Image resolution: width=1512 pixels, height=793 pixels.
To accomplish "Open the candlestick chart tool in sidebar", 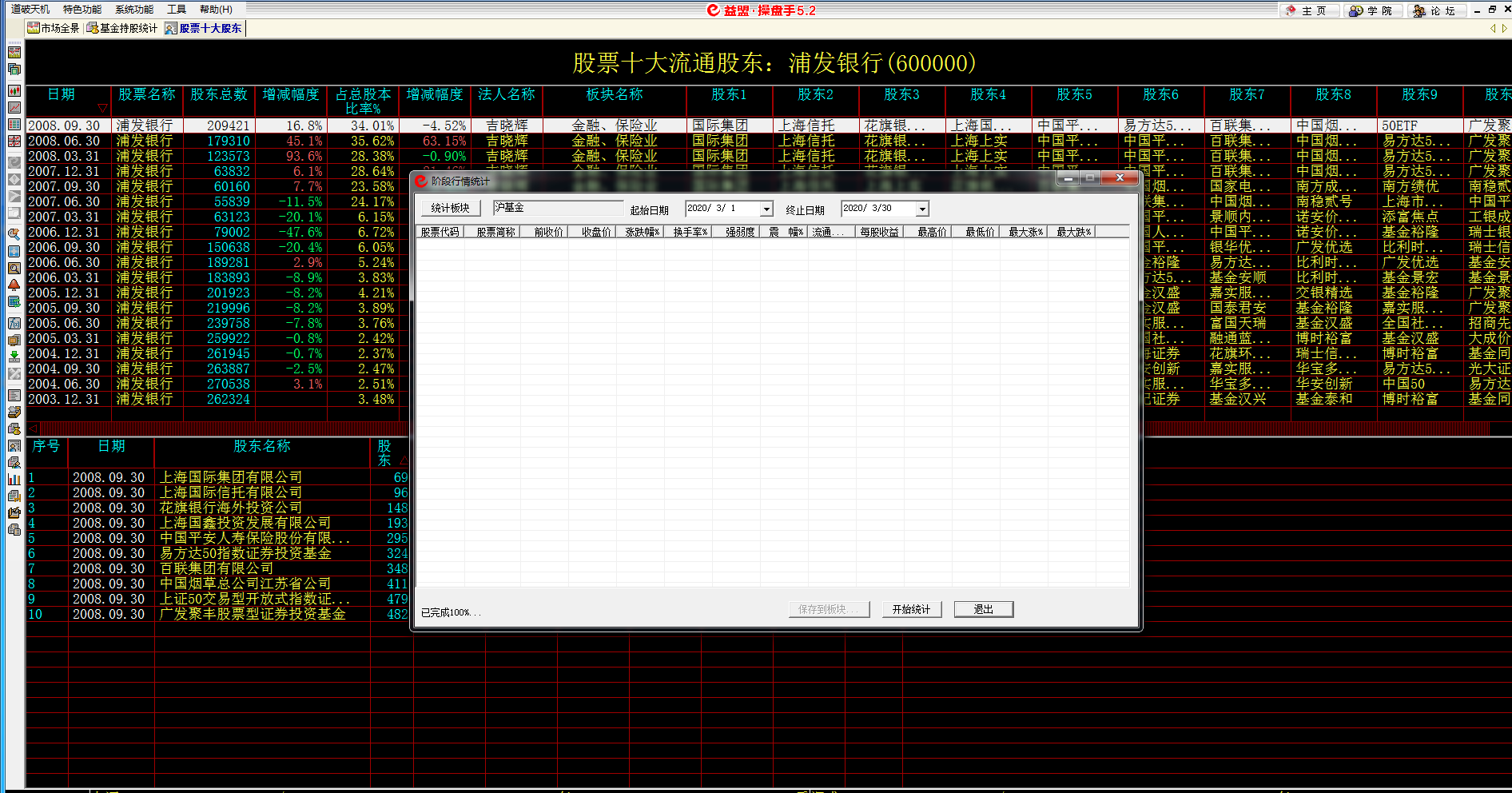I will pyautogui.click(x=14, y=90).
